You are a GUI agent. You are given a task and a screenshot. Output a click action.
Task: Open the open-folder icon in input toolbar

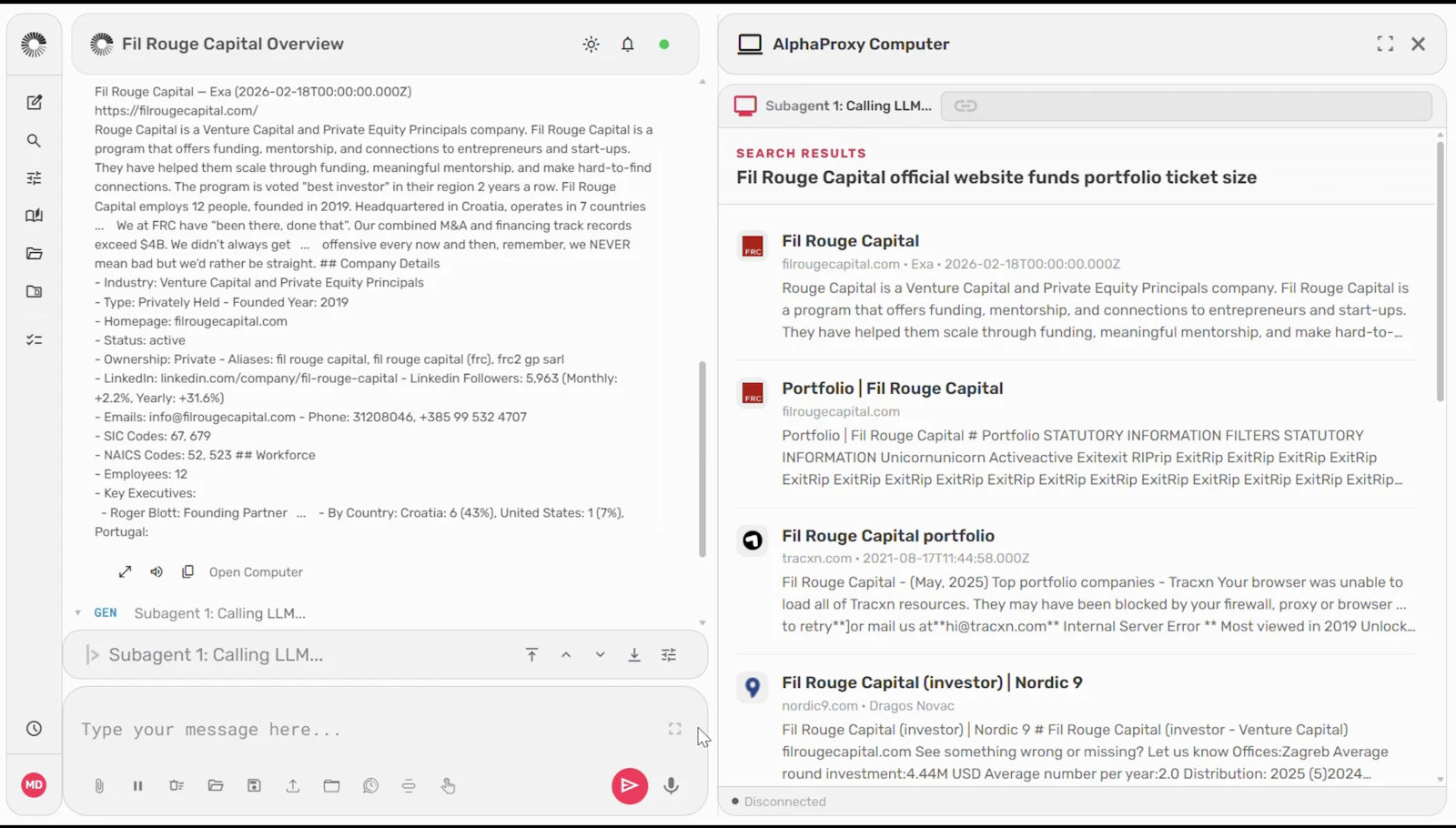click(x=216, y=786)
